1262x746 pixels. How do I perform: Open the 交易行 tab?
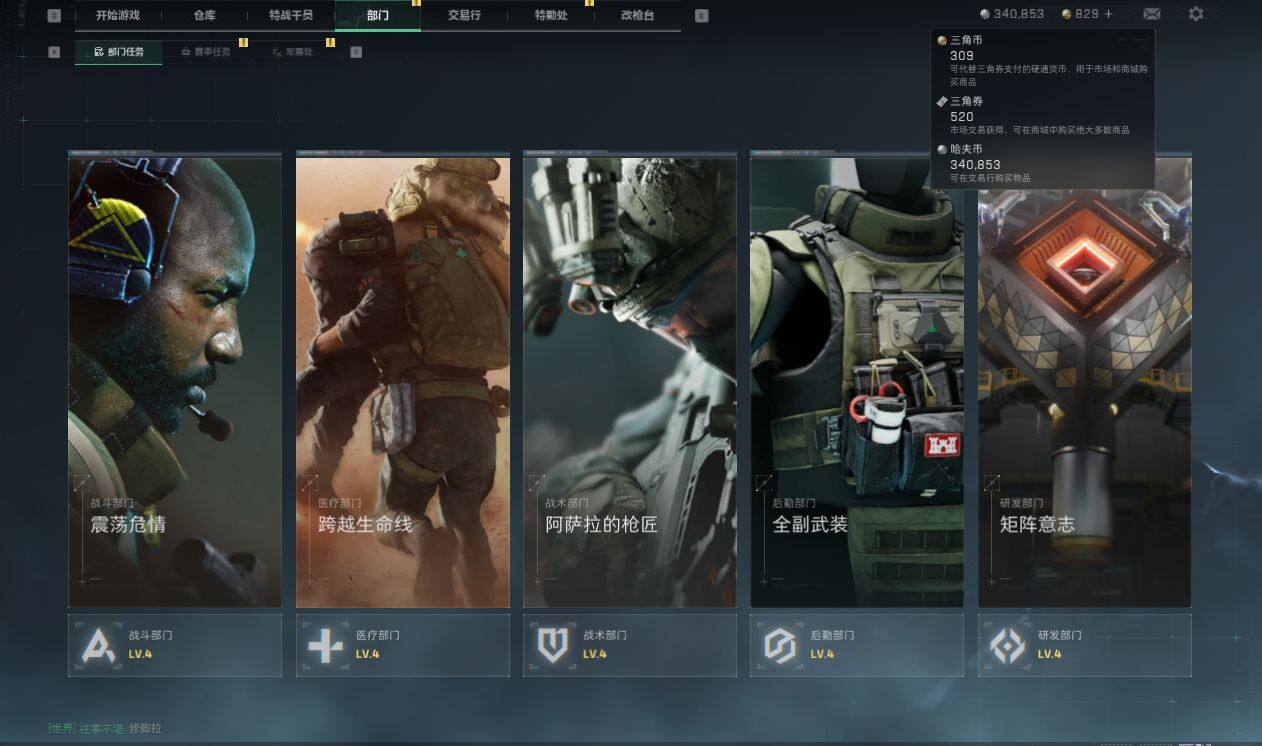464,15
